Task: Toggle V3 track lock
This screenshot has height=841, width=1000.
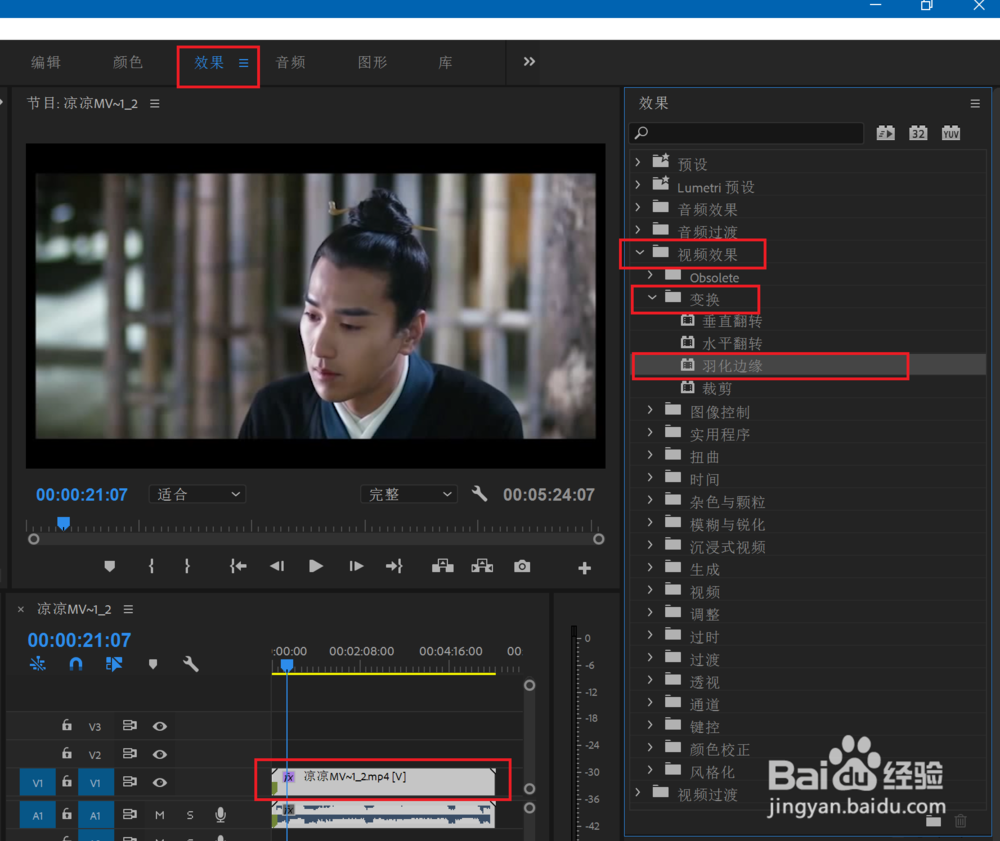Action: [66, 725]
